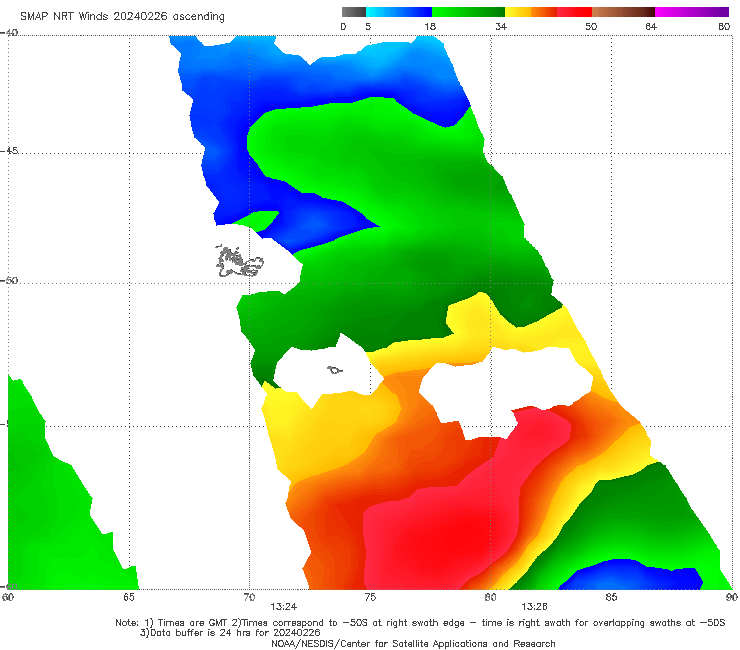Click the large island outline near 69E
This screenshot has height=650, width=740.
239,262
